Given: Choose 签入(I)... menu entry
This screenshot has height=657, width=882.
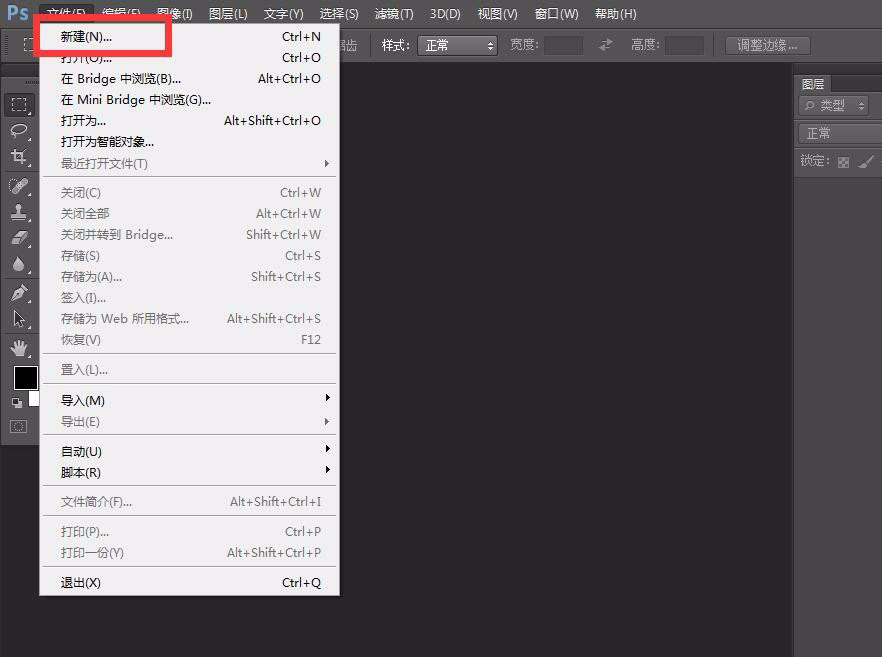Looking at the screenshot, I should point(189,298).
